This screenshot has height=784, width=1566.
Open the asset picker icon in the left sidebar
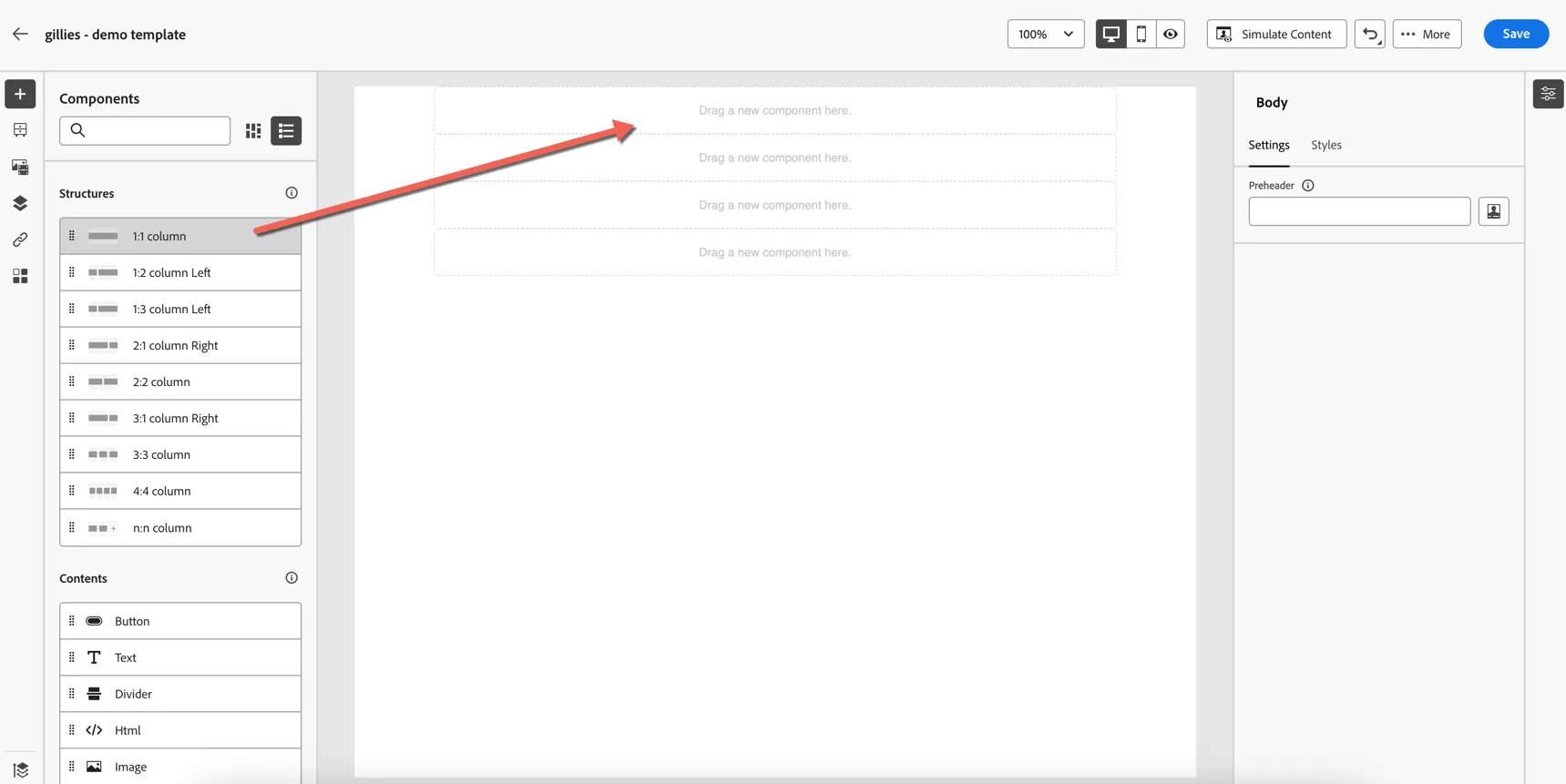pyautogui.click(x=20, y=167)
